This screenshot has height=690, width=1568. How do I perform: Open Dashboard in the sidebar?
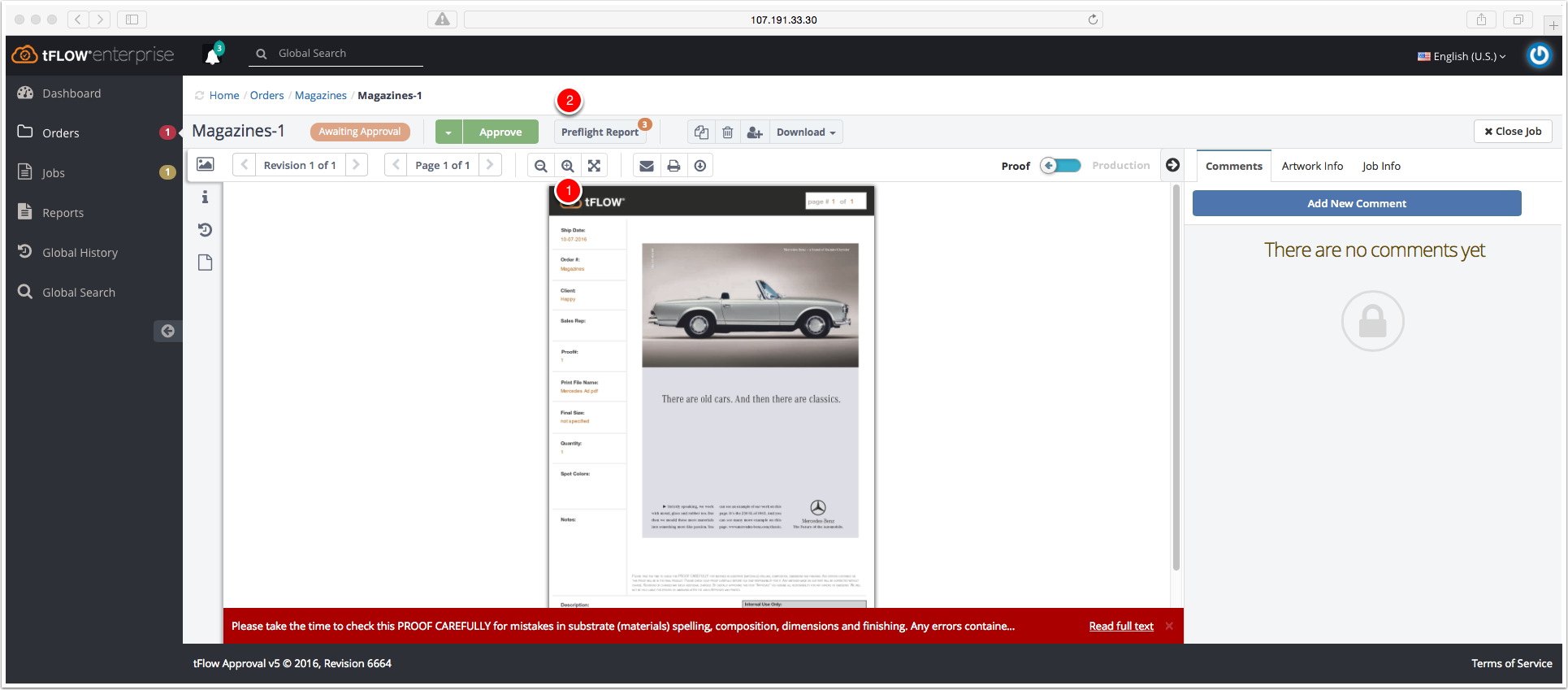(x=71, y=93)
